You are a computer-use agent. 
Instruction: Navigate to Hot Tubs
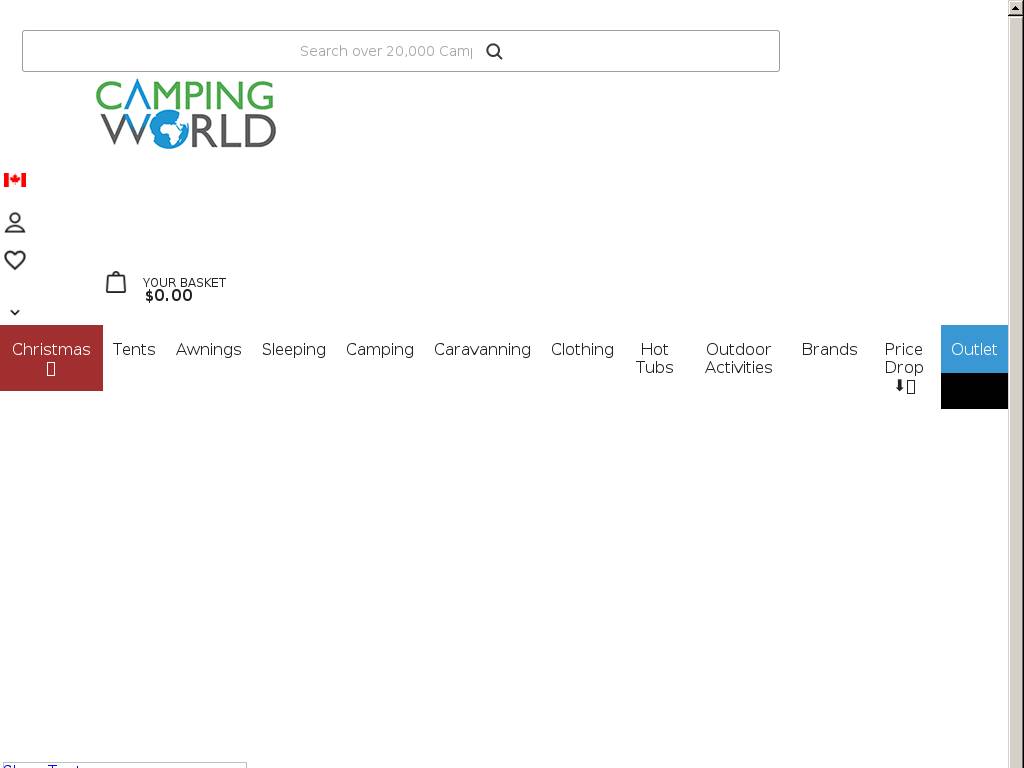(x=654, y=358)
